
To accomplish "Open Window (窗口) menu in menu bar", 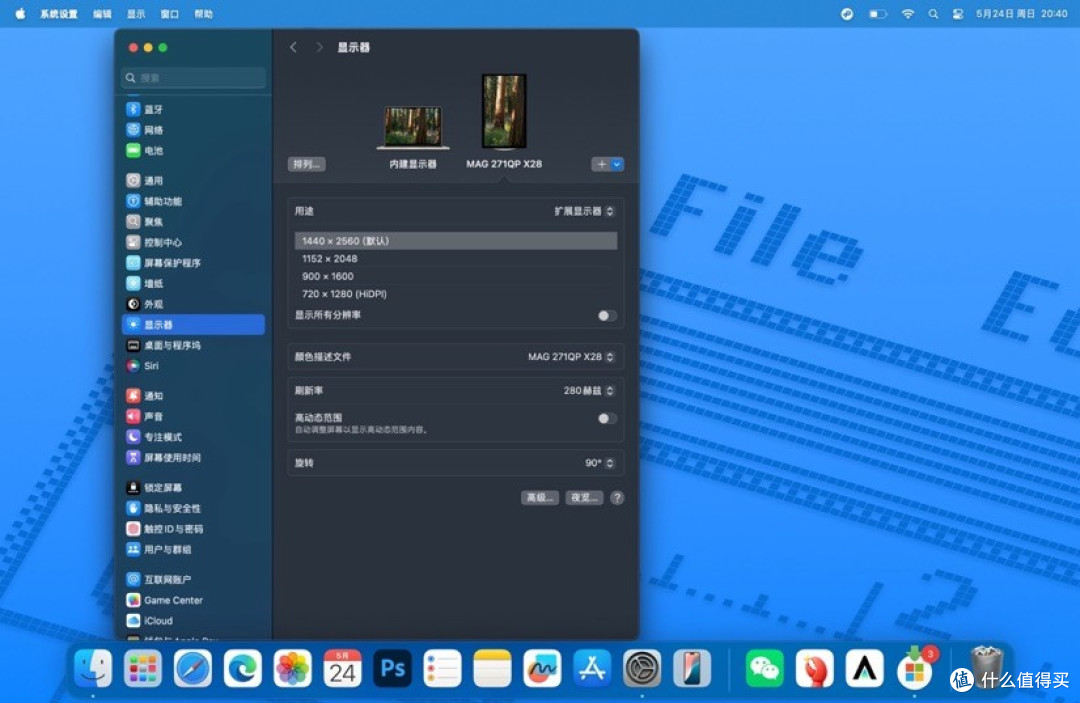I will 169,14.
